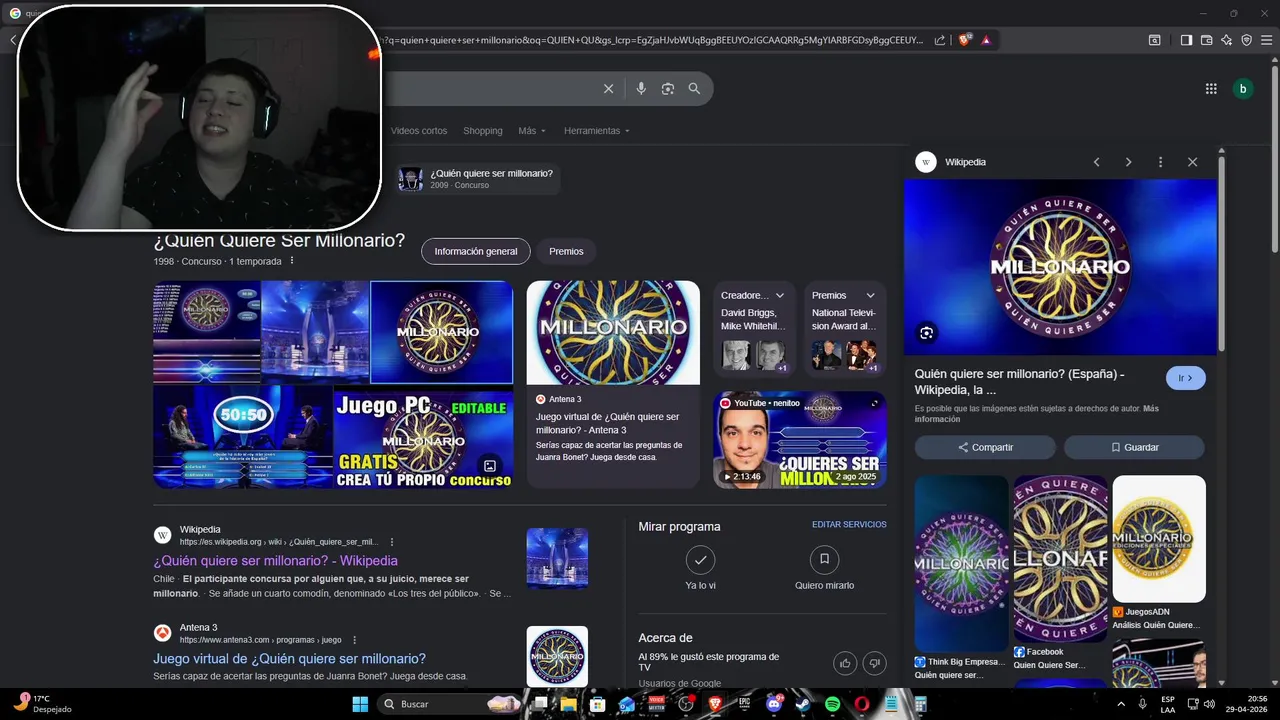The image size is (1280, 720).
Task: Click the magnifier search submit icon
Action: [694, 89]
